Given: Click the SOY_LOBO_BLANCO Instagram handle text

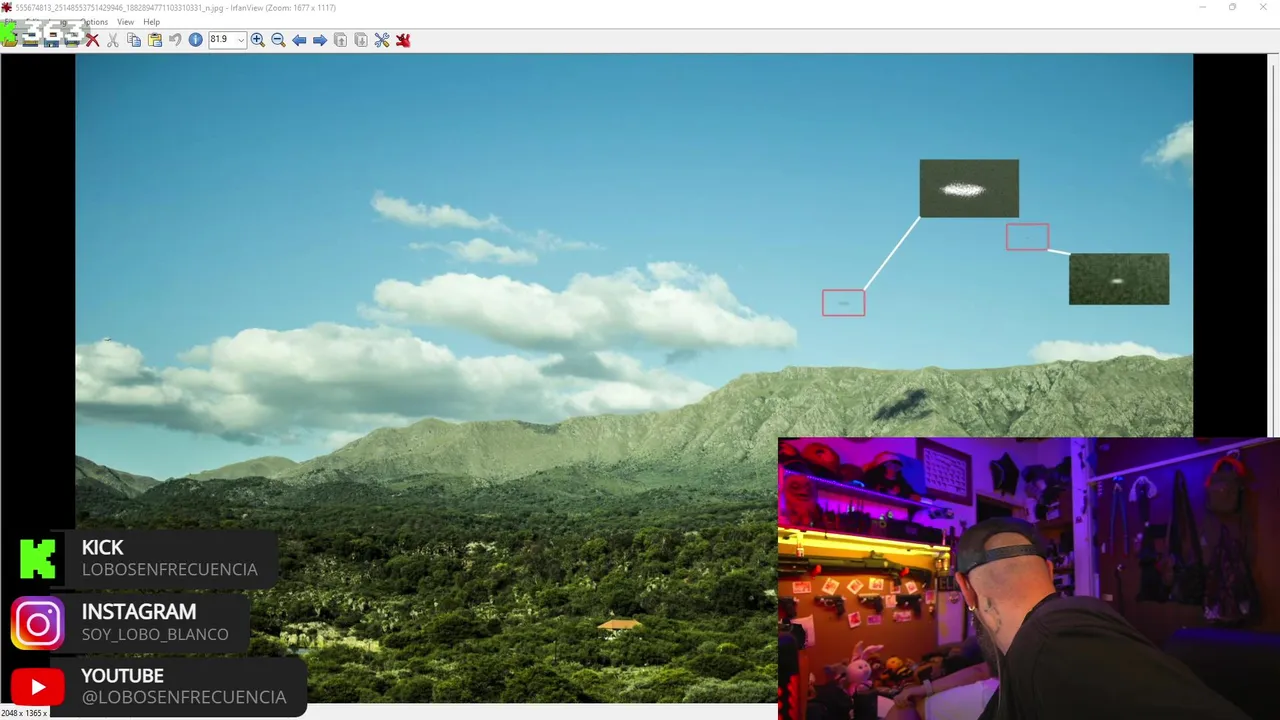Looking at the screenshot, I should pyautogui.click(x=155, y=634).
